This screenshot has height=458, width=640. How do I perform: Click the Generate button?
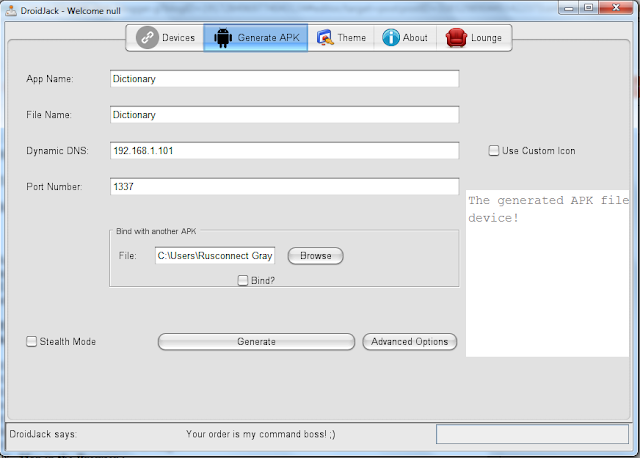coord(256,342)
